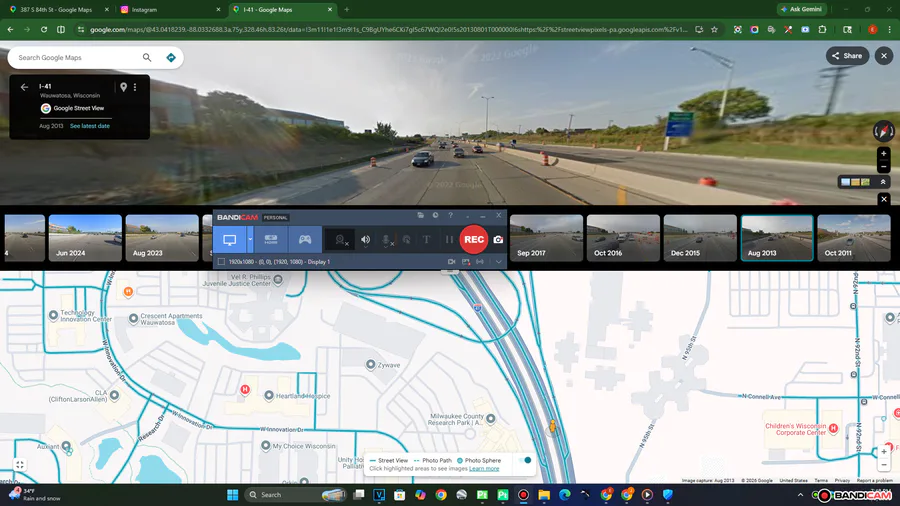Open Bandicam help question mark
This screenshot has width=900, height=506.
tap(451, 215)
